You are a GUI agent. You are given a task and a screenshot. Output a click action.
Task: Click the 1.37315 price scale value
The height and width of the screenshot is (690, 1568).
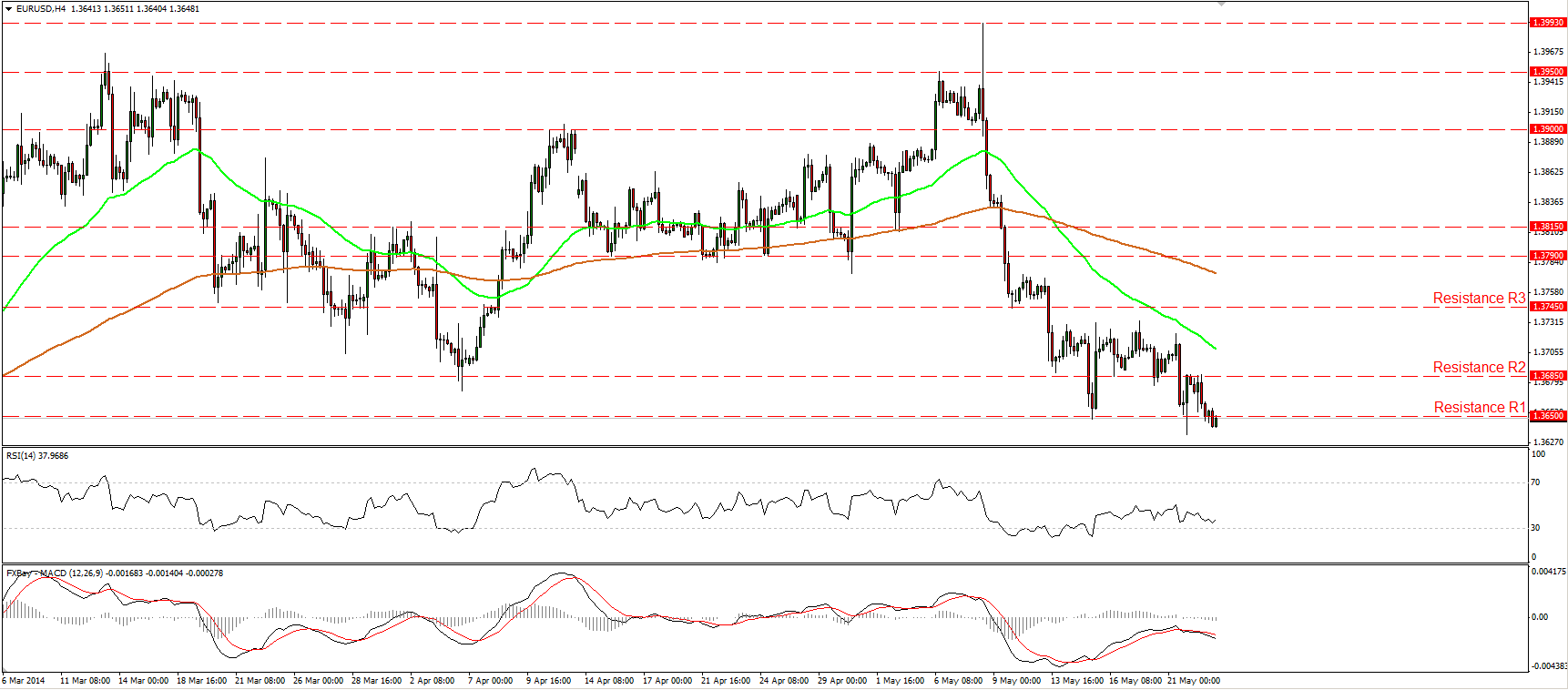1548,321
